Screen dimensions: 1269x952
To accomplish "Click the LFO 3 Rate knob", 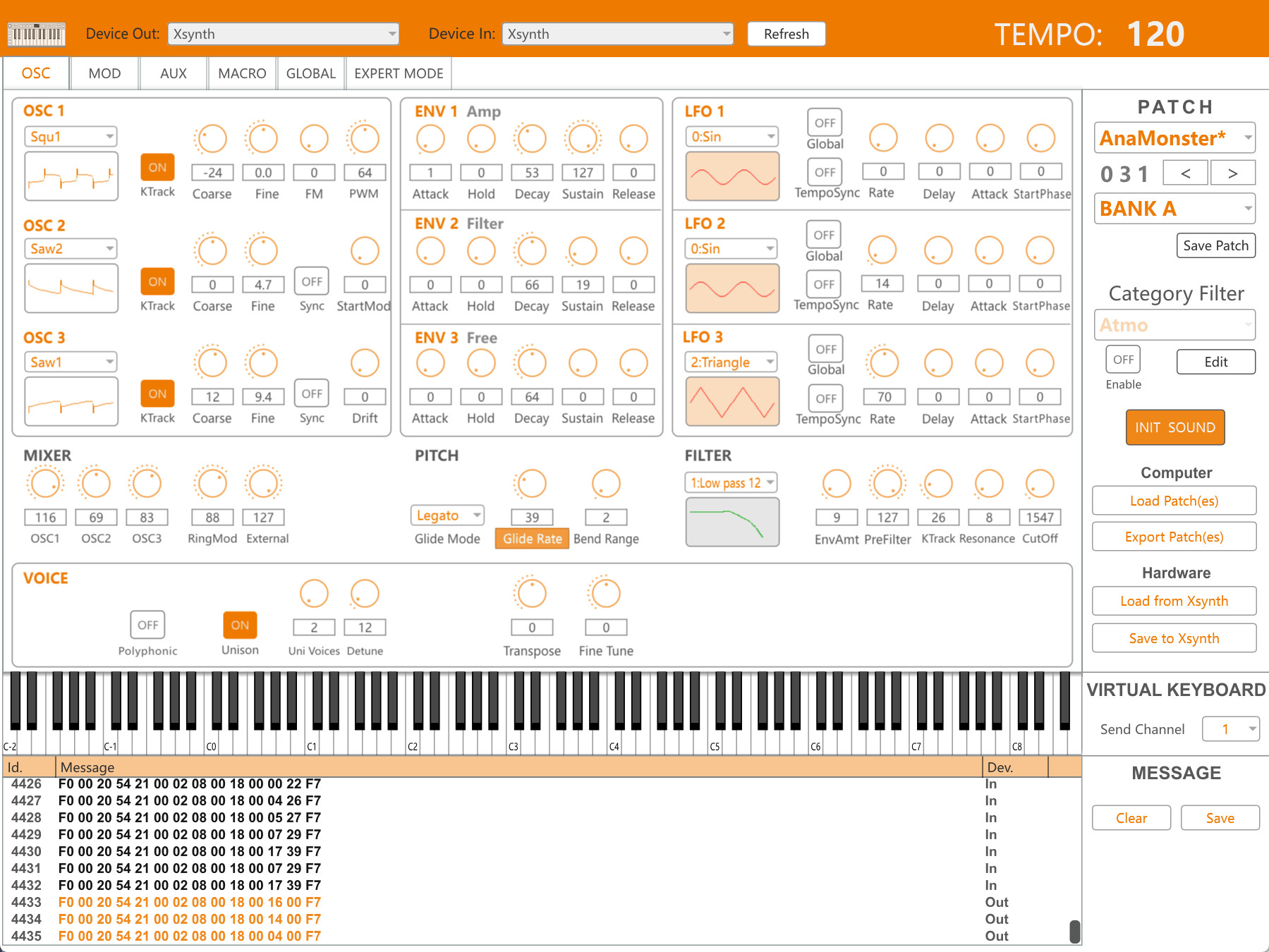I will pos(883,363).
